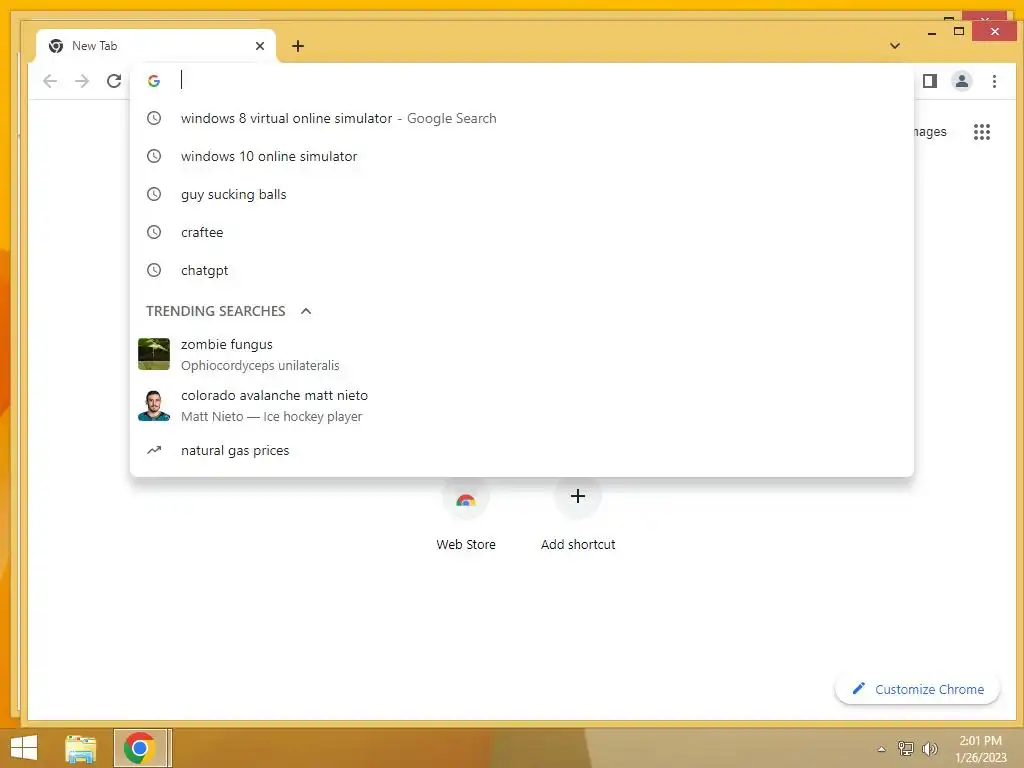Click the Customize Chrome button
This screenshot has width=1024, height=768.
(x=917, y=690)
